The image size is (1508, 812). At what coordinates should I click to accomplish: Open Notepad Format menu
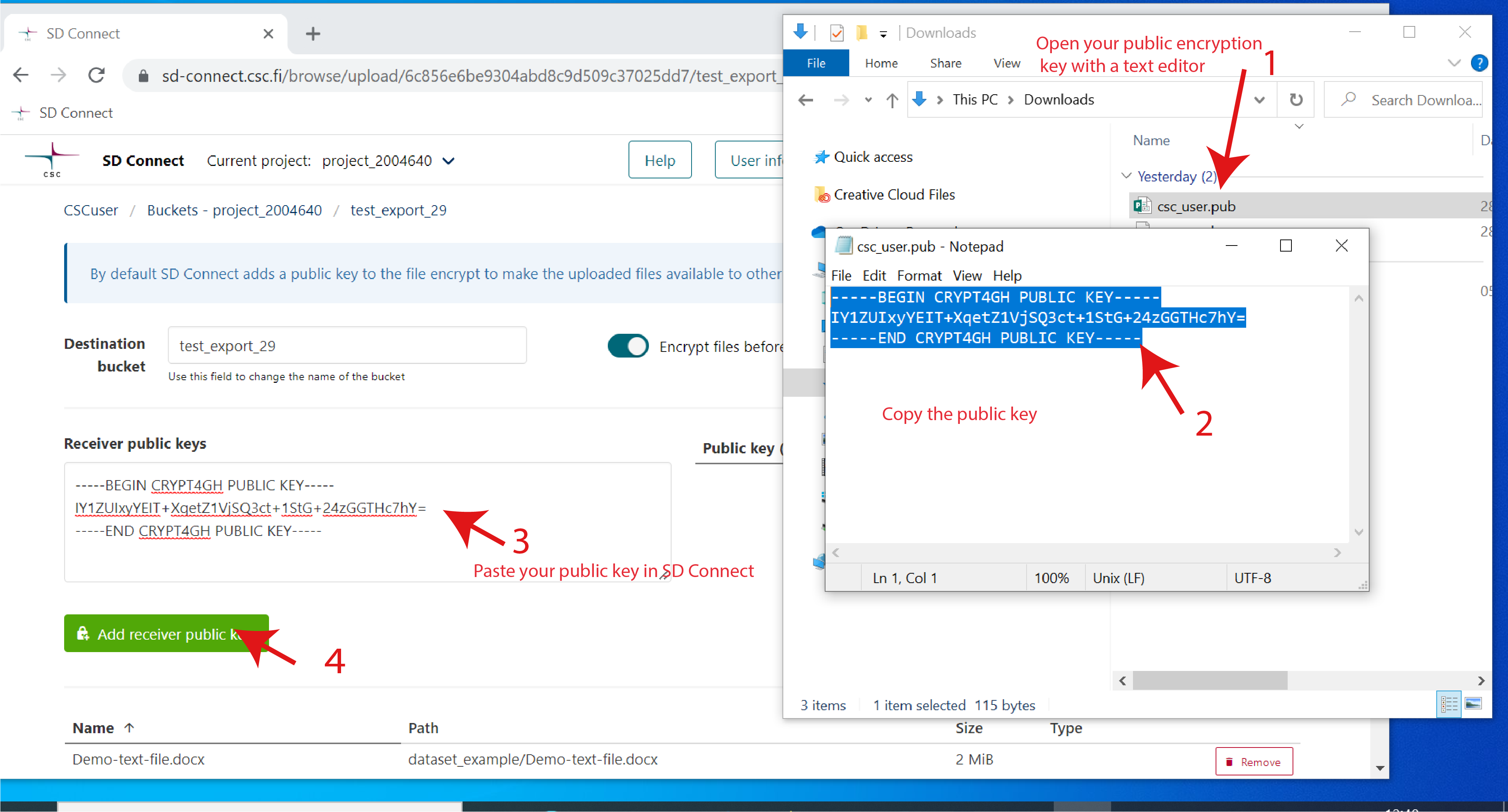(919, 276)
